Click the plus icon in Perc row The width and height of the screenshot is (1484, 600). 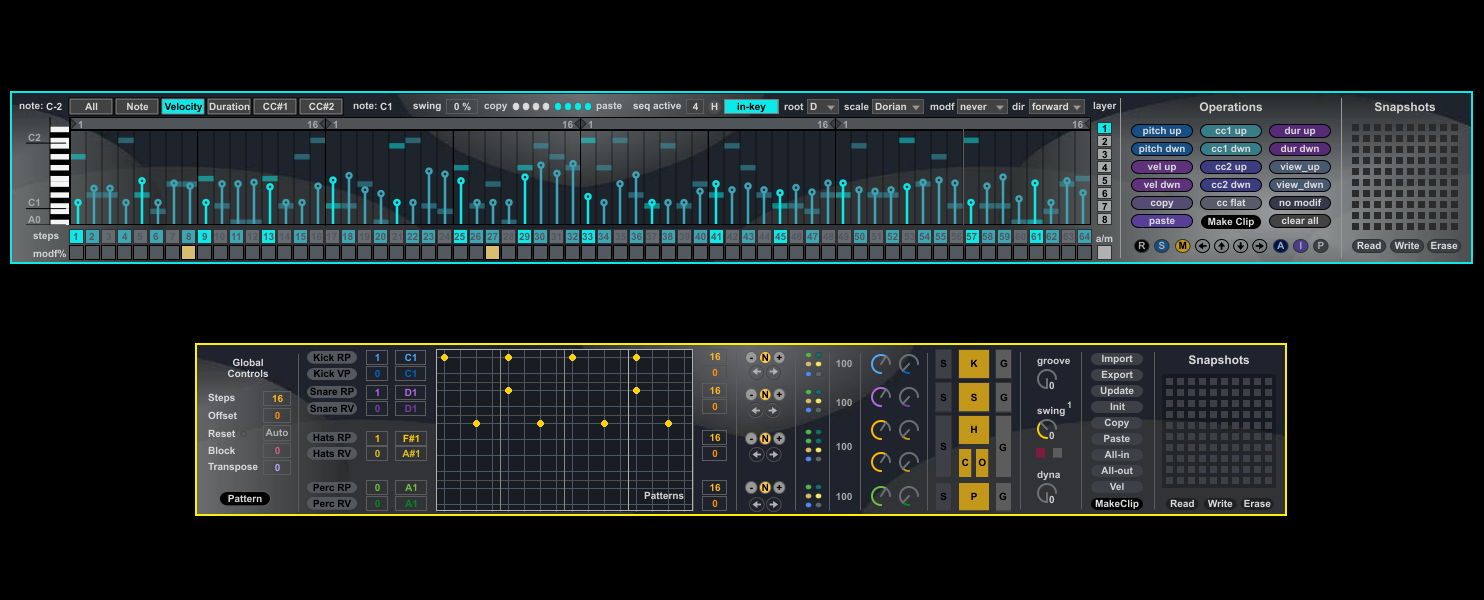pos(779,488)
